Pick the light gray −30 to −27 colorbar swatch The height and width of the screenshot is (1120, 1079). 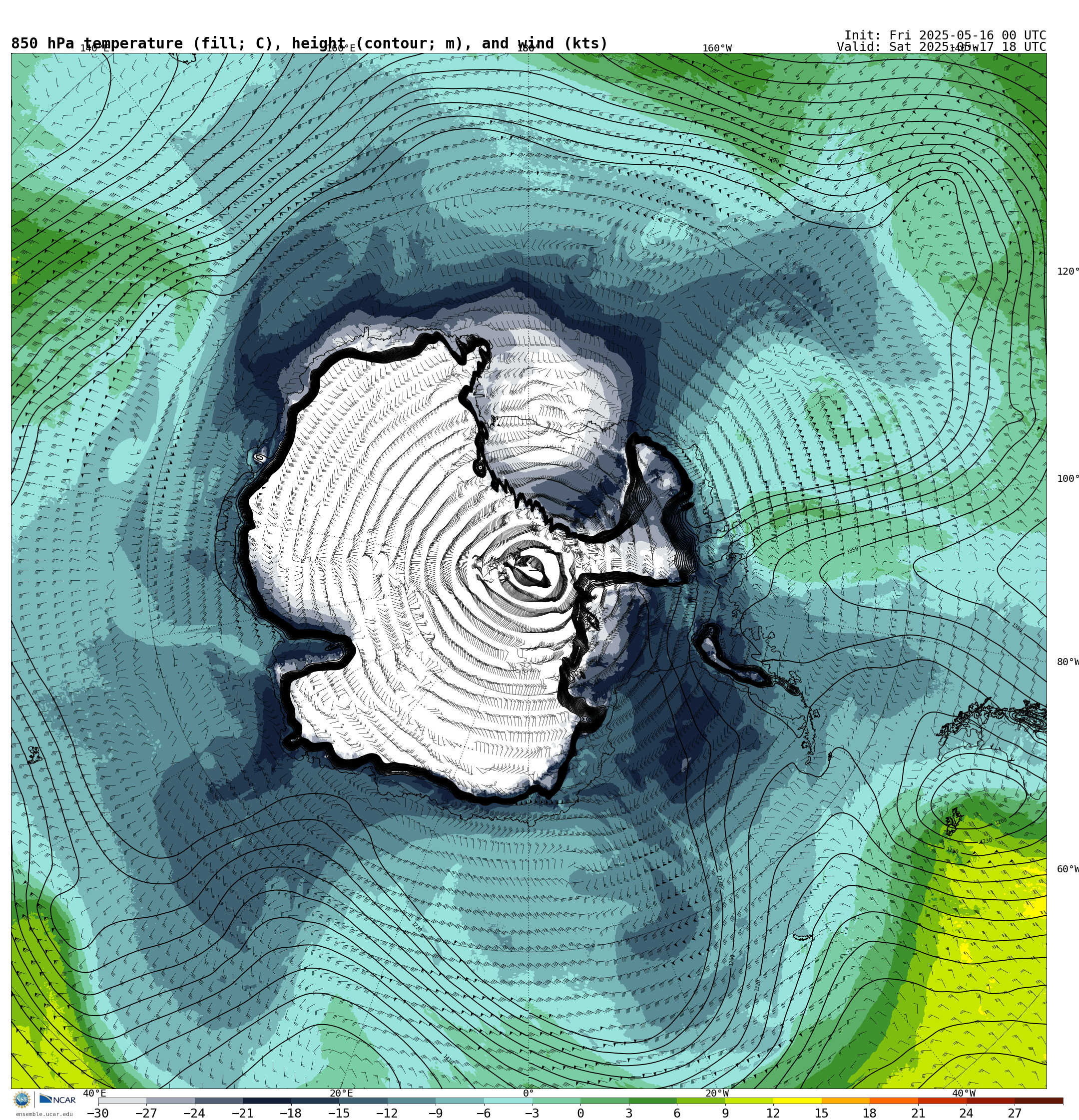tap(122, 1101)
